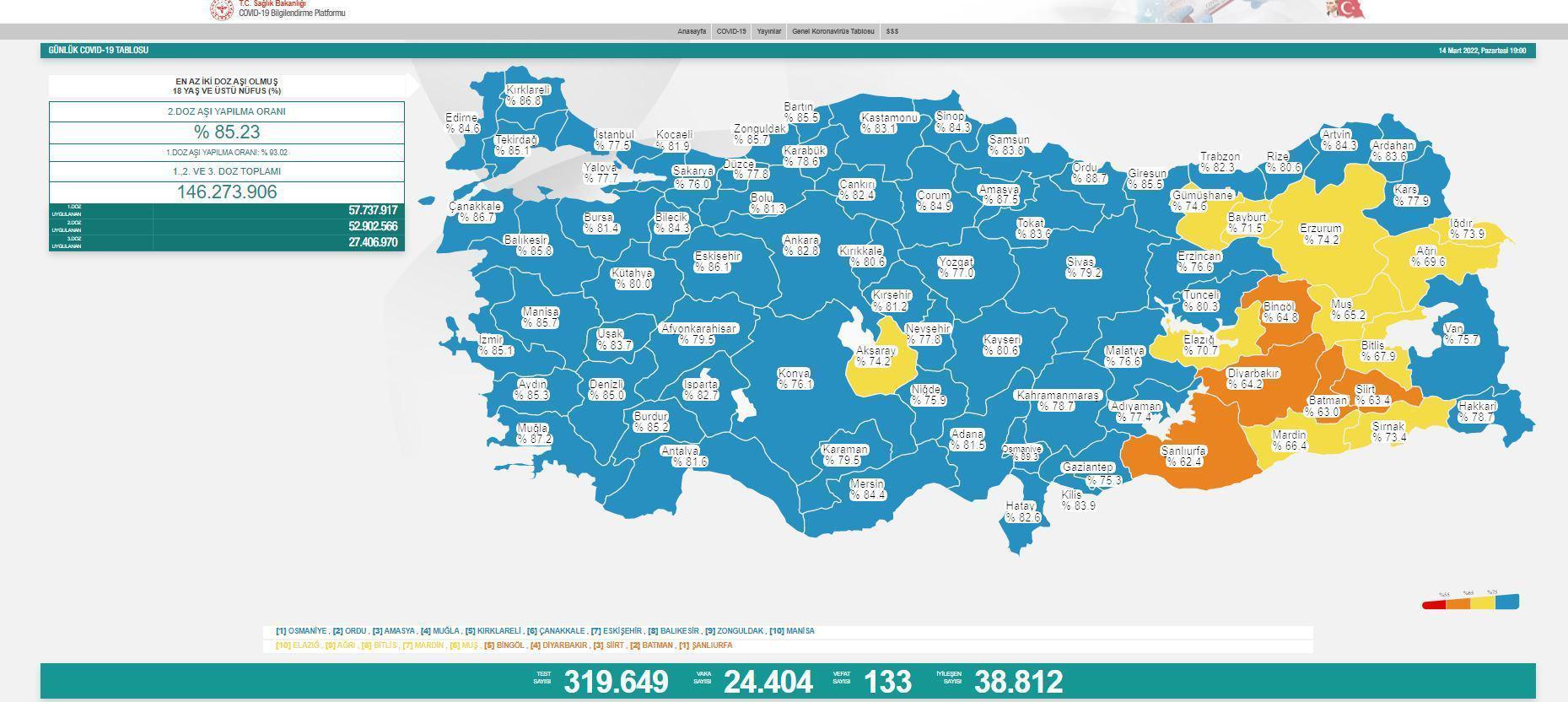Open the COVID-19 menu item
This screenshot has height=702, width=1568.
(731, 31)
